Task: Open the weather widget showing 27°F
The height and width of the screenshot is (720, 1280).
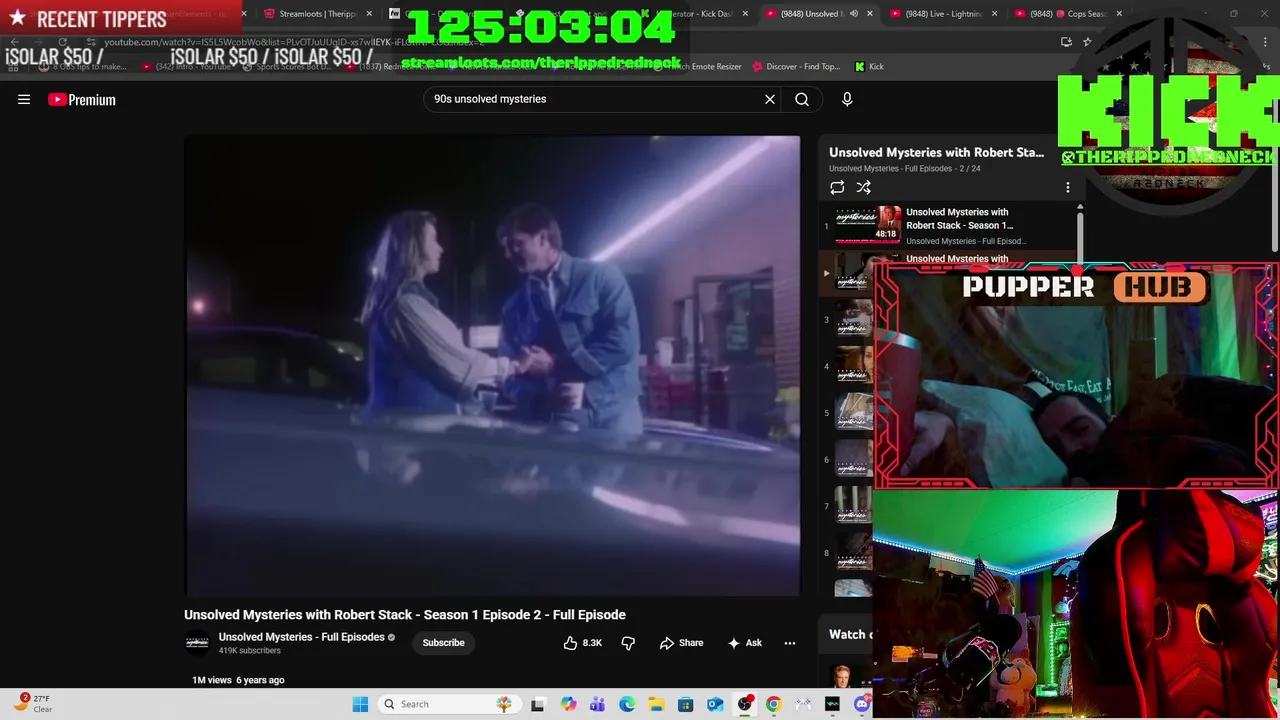Action: pos(32,704)
